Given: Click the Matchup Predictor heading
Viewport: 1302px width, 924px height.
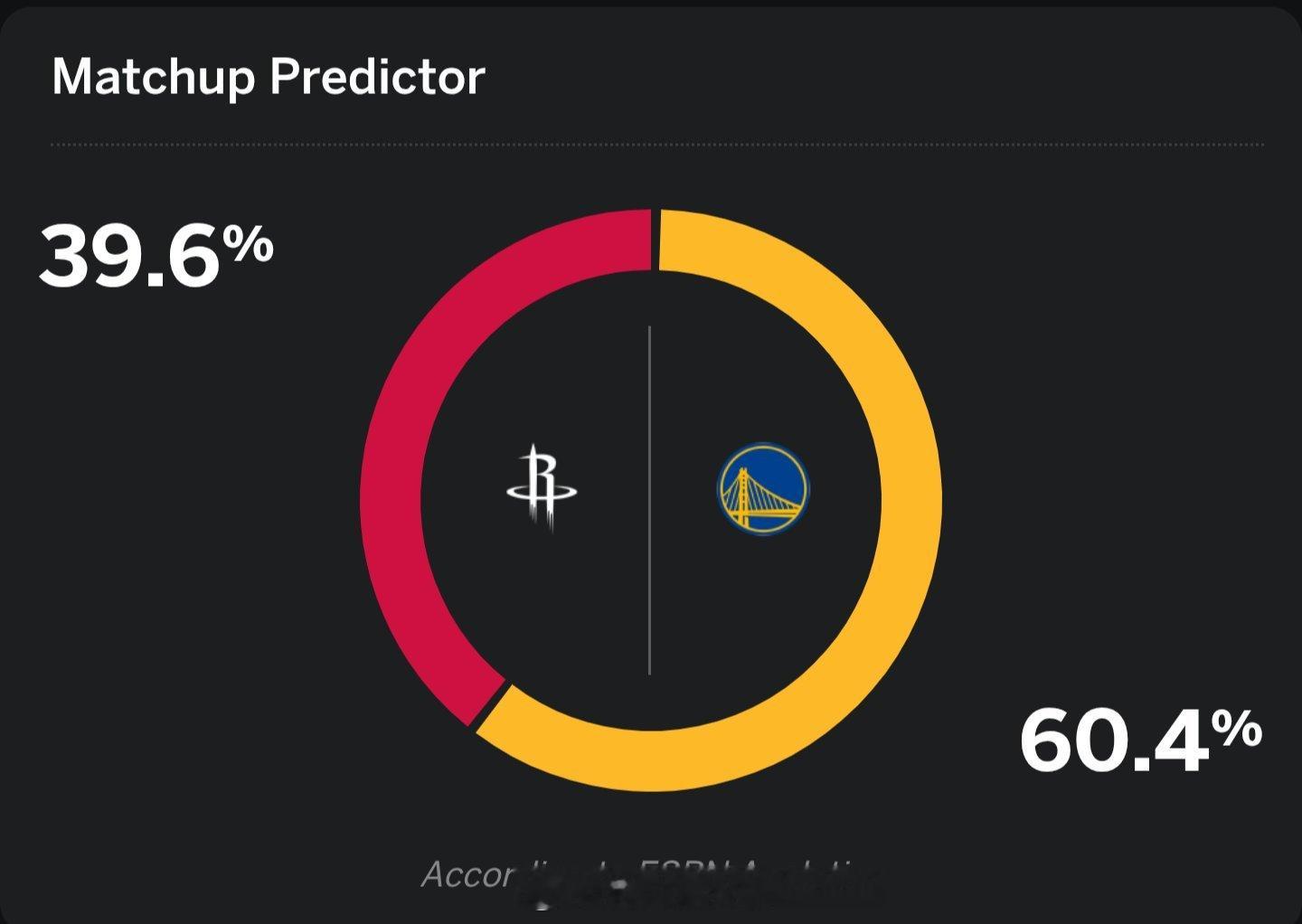Looking at the screenshot, I should click(269, 77).
